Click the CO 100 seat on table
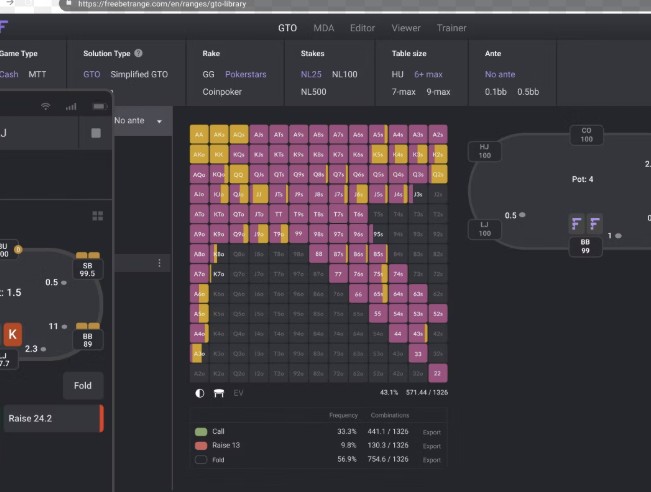Viewport: 651px width, 492px height. [x=586, y=135]
